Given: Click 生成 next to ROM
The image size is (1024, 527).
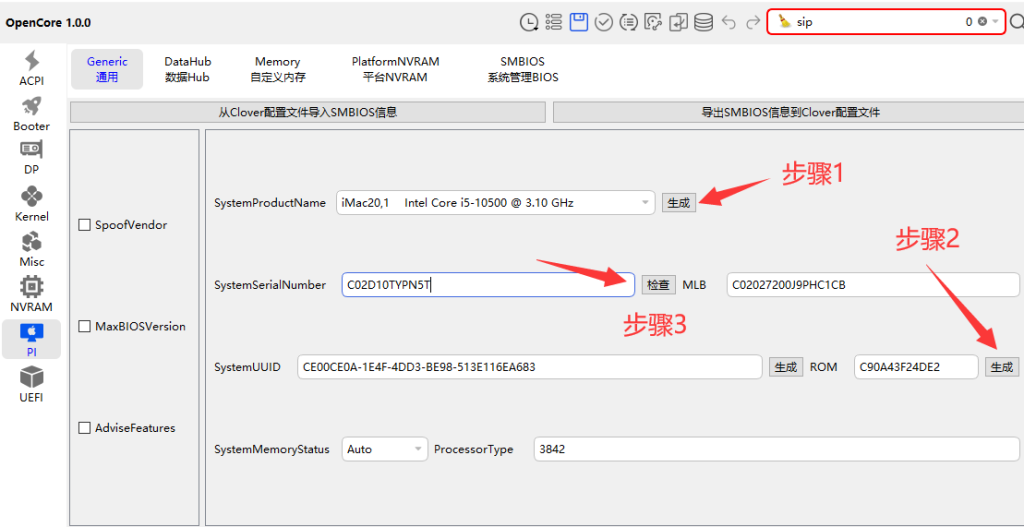Looking at the screenshot, I should (1002, 367).
